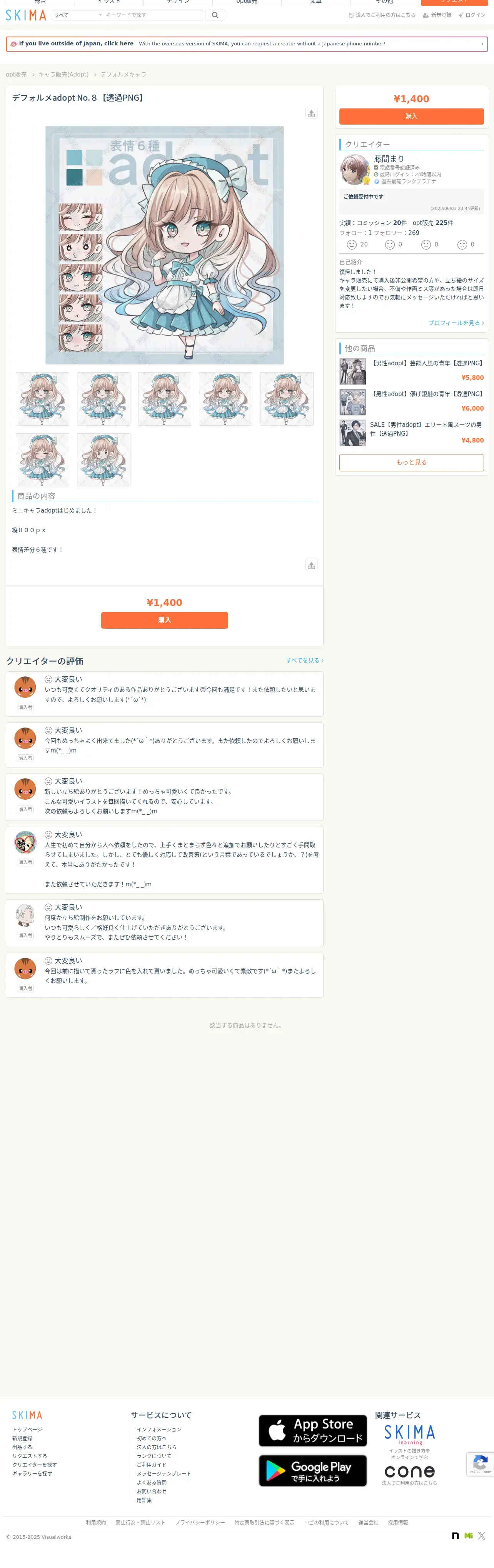The width and height of the screenshot is (494, 1568).
Task: Click the main adopt character preview image
Action: pos(164,245)
